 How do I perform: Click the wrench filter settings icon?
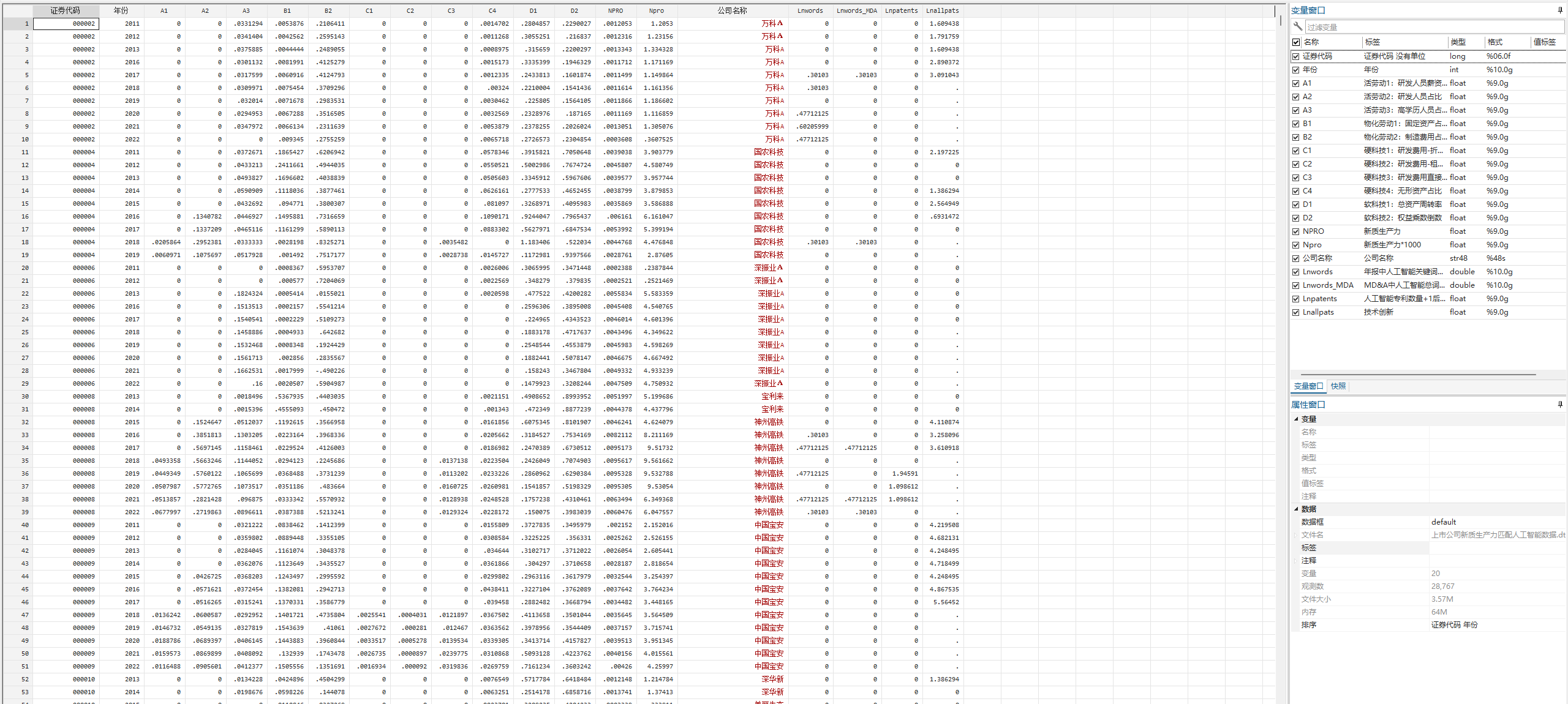pyautogui.click(x=1297, y=26)
